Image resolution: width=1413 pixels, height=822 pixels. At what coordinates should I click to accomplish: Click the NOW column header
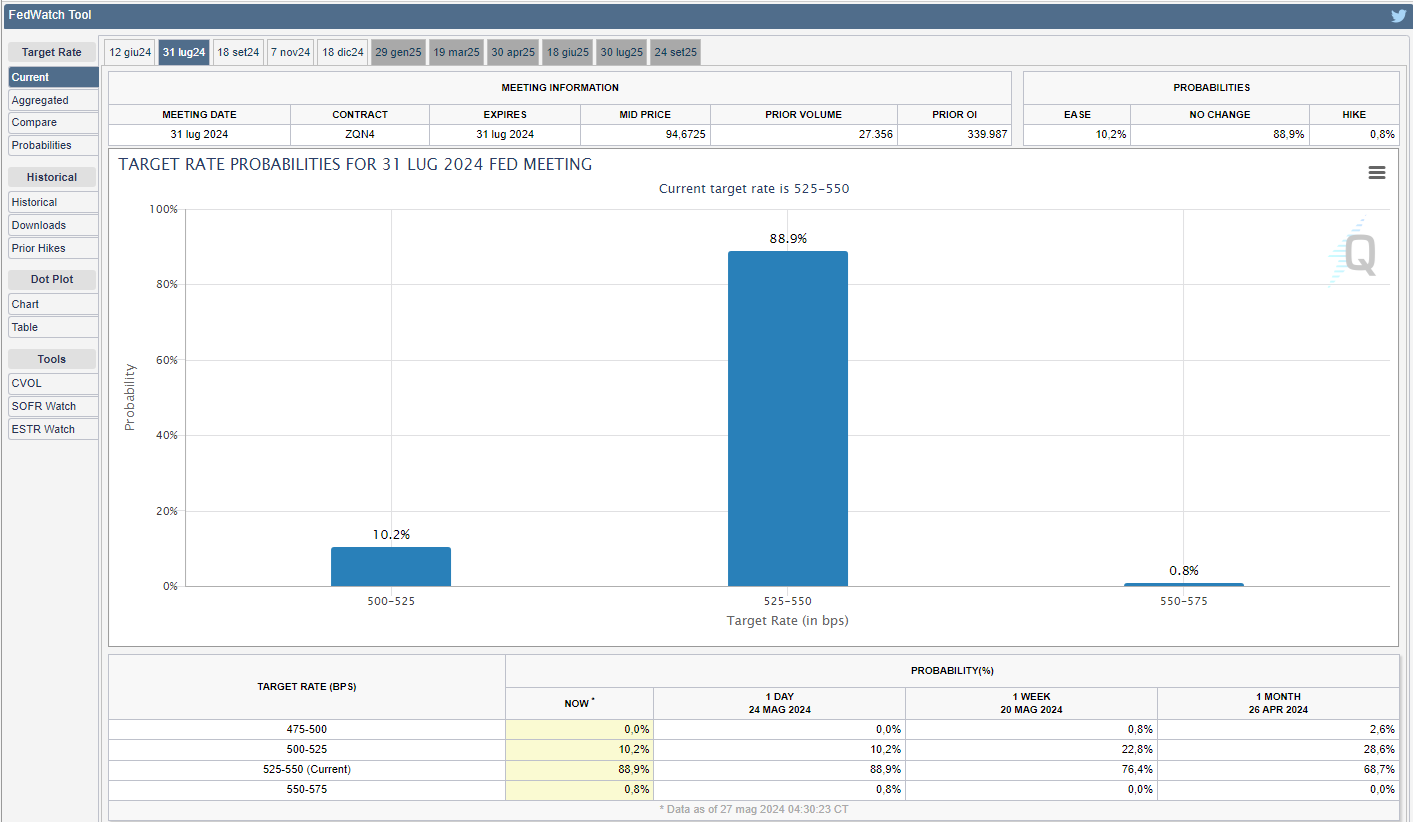579,703
